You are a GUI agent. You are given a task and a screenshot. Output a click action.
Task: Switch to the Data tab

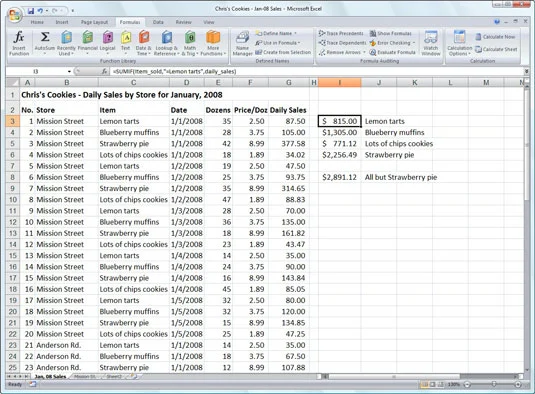158,22
